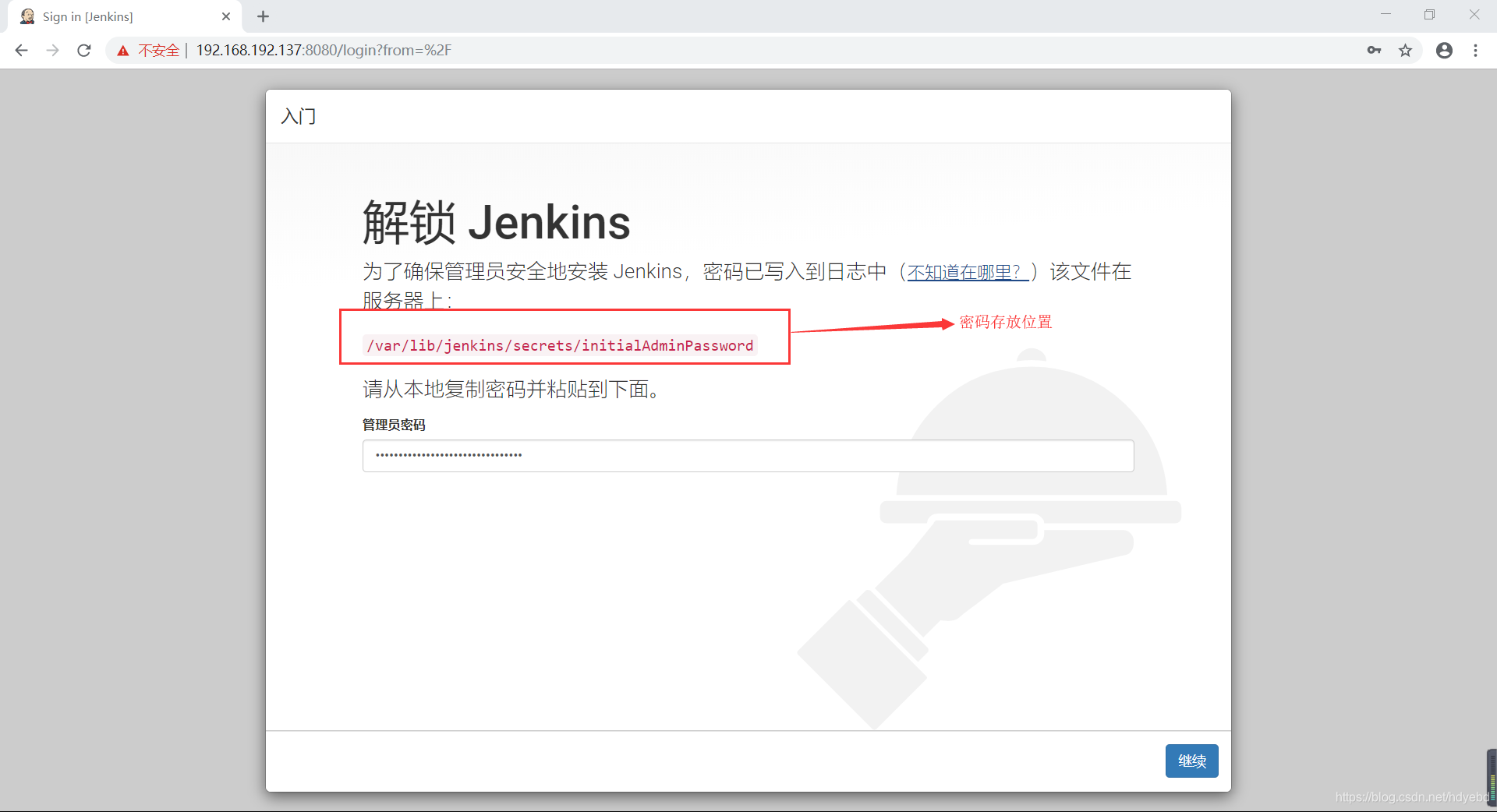Reload the Jenkins login page
The width and height of the screenshot is (1497, 812).
click(x=84, y=51)
